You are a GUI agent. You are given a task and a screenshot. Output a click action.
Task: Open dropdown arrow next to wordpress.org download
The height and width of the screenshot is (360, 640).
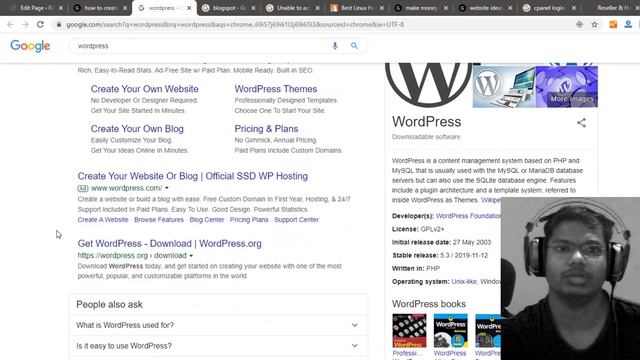[191, 256]
